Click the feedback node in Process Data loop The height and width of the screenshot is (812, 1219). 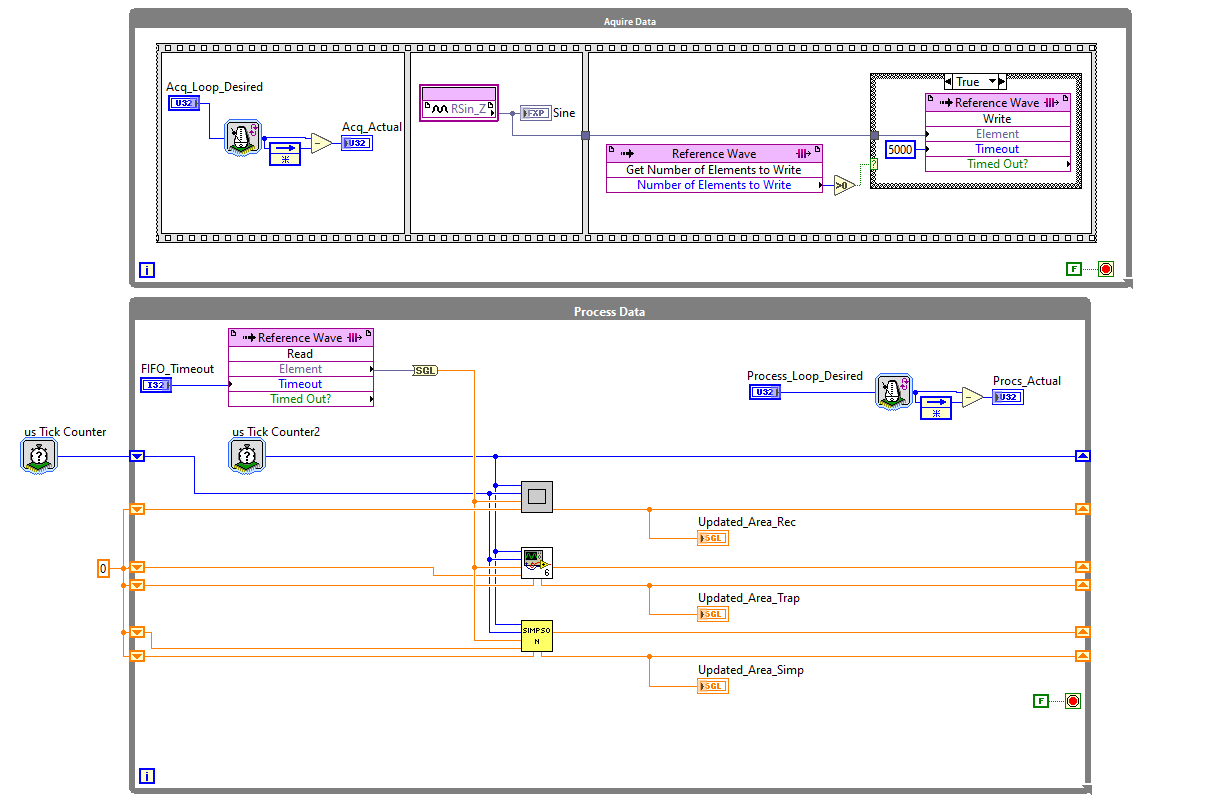935,406
